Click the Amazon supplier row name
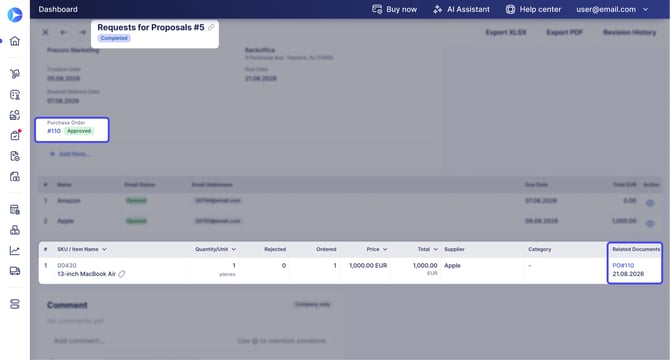Screen dimensions: 670x360 point(69,200)
